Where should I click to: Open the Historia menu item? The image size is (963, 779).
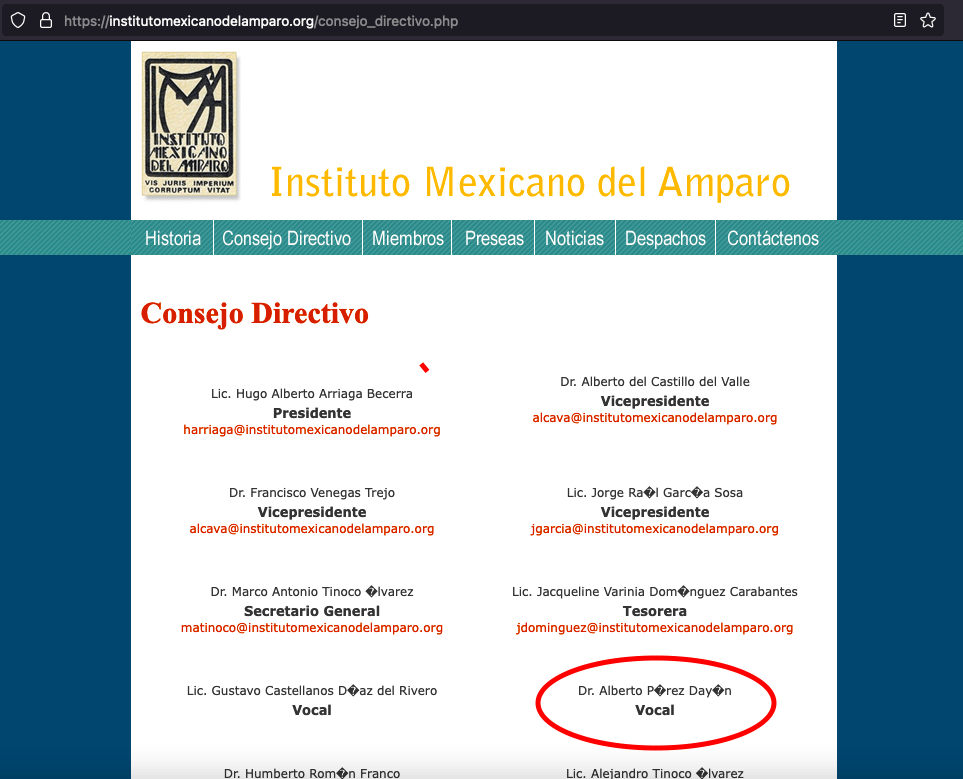click(x=173, y=238)
